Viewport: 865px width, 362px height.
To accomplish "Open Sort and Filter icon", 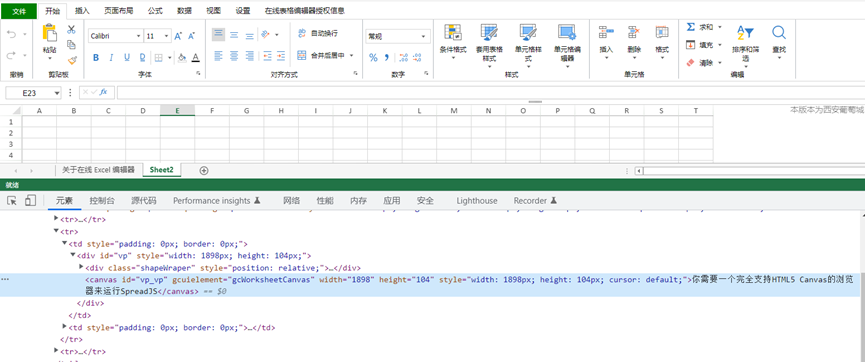I will tap(745, 32).
